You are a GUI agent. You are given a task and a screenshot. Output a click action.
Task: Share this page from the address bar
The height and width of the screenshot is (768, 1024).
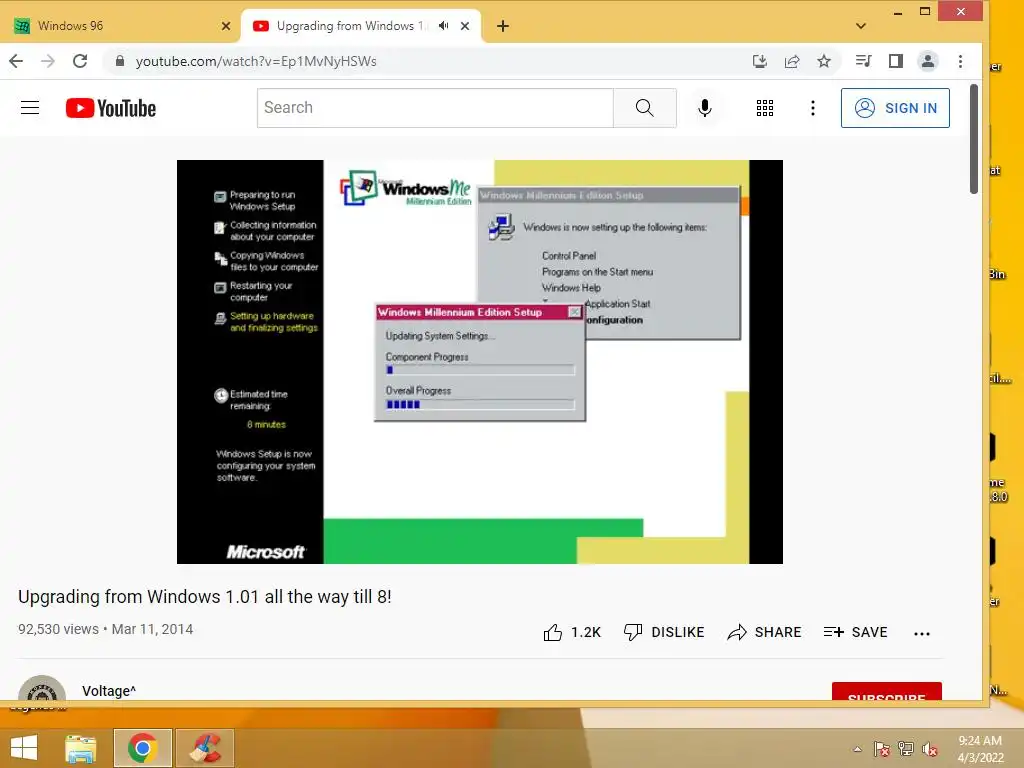pyautogui.click(x=792, y=61)
